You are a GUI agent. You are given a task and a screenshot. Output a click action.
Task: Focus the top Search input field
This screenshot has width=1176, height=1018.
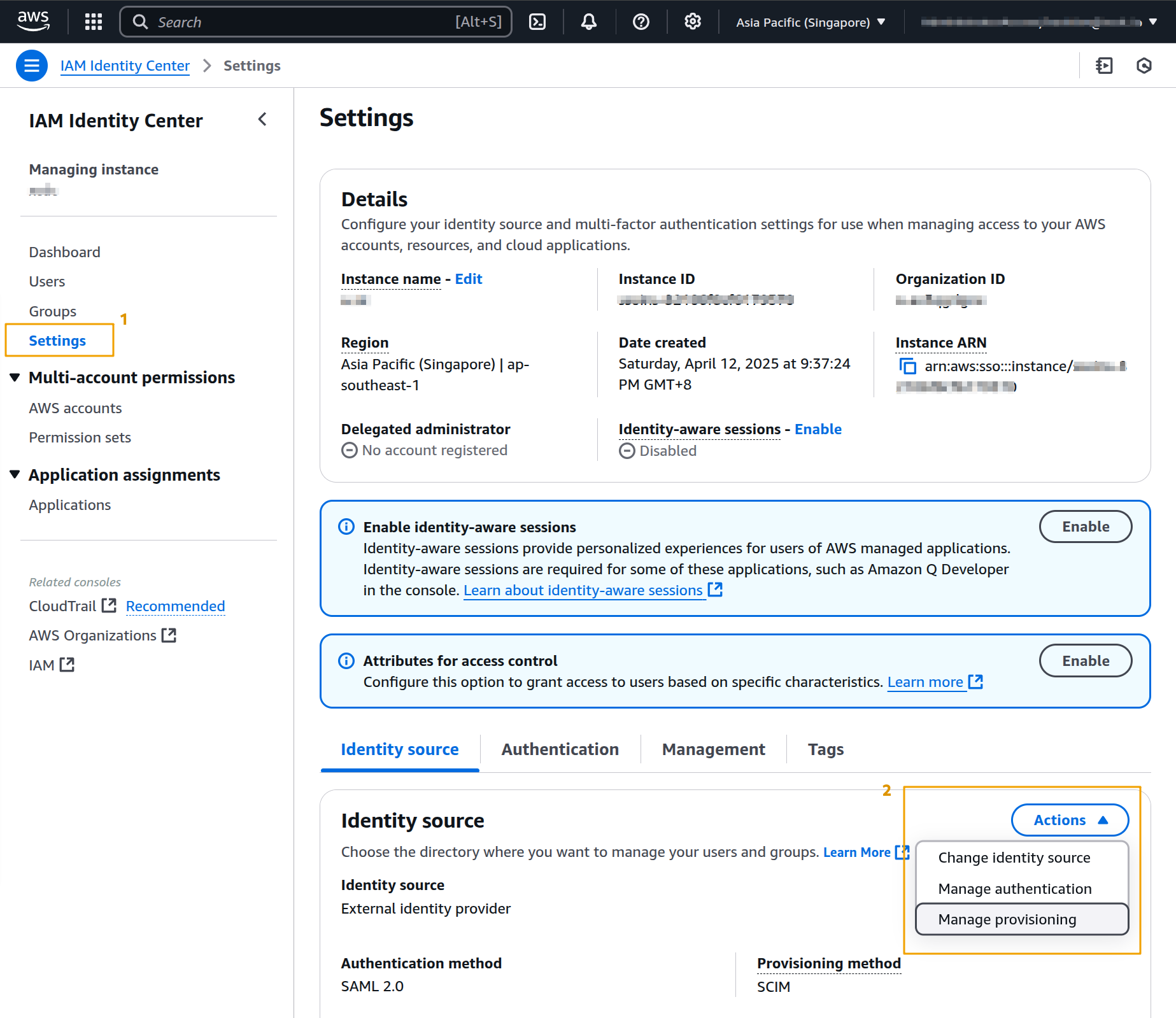(316, 22)
